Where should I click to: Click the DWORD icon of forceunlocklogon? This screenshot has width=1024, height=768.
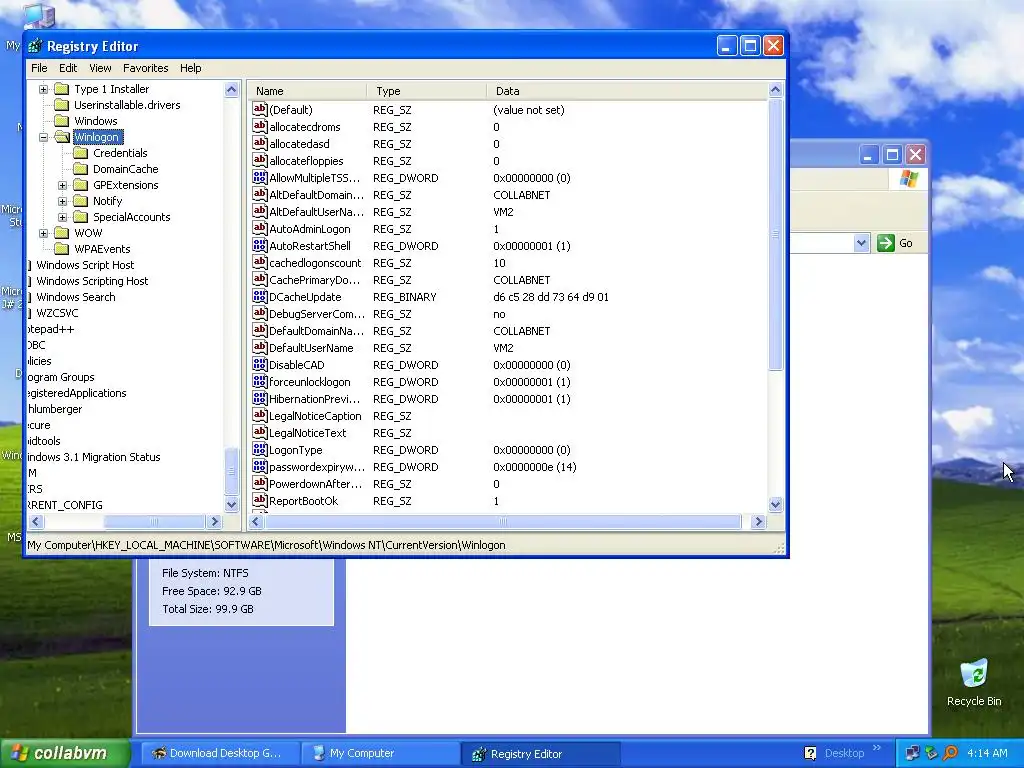pos(260,381)
